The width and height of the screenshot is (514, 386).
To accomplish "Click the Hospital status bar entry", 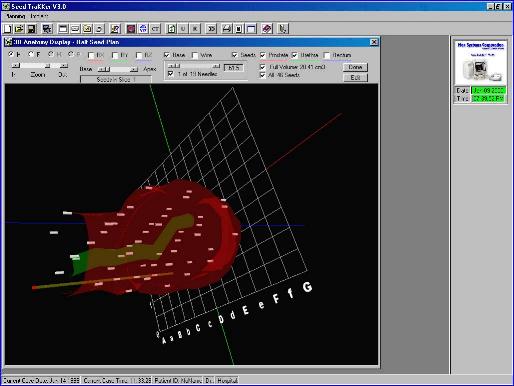I will 227,381.
